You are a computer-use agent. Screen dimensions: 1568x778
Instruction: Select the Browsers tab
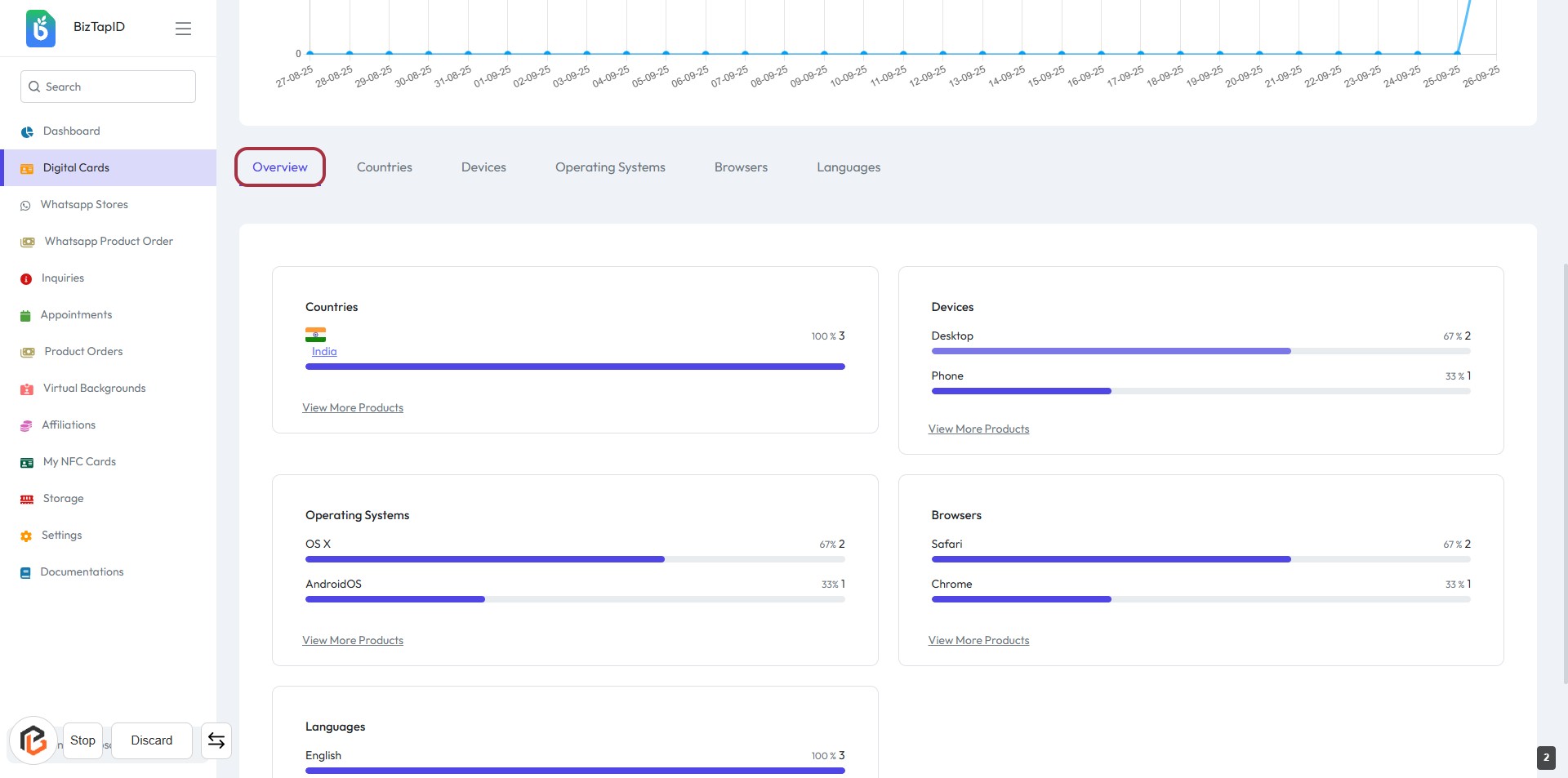[741, 167]
